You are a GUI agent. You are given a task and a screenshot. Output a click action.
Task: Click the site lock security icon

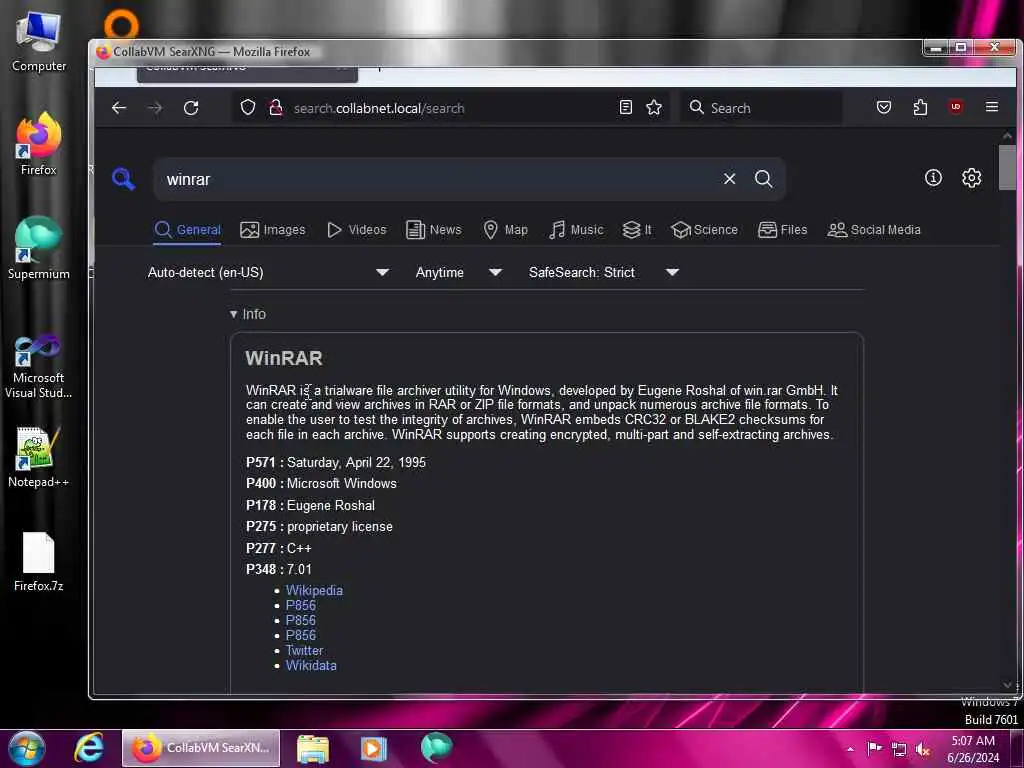click(276, 108)
